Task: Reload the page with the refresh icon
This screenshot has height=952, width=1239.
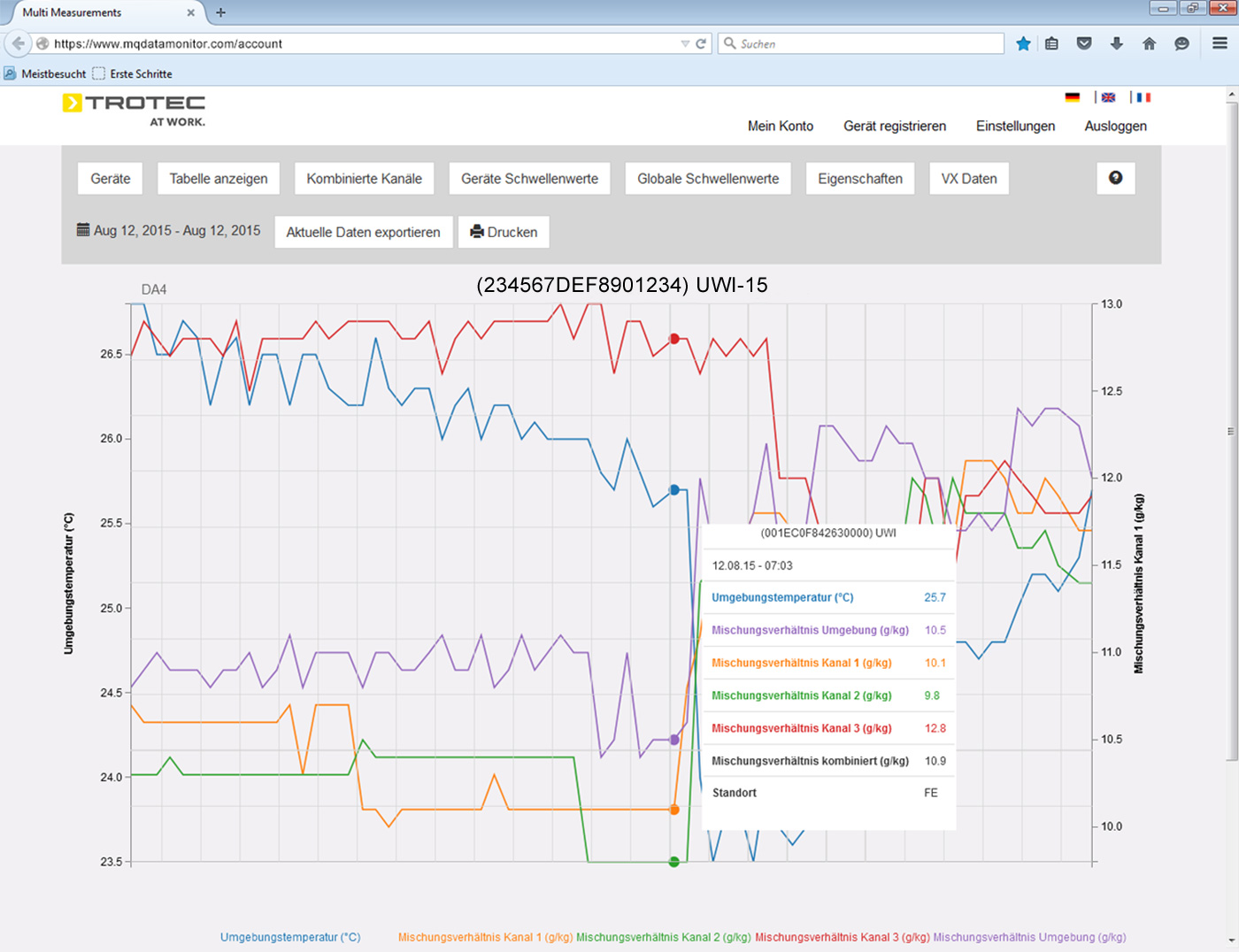Action: (701, 43)
